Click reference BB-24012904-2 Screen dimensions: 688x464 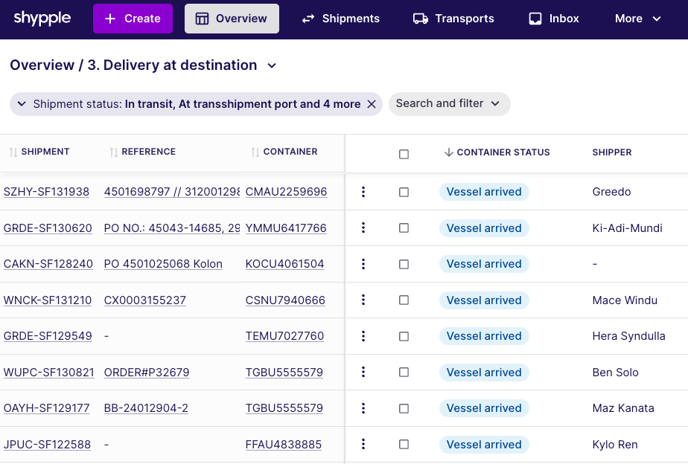coord(146,408)
